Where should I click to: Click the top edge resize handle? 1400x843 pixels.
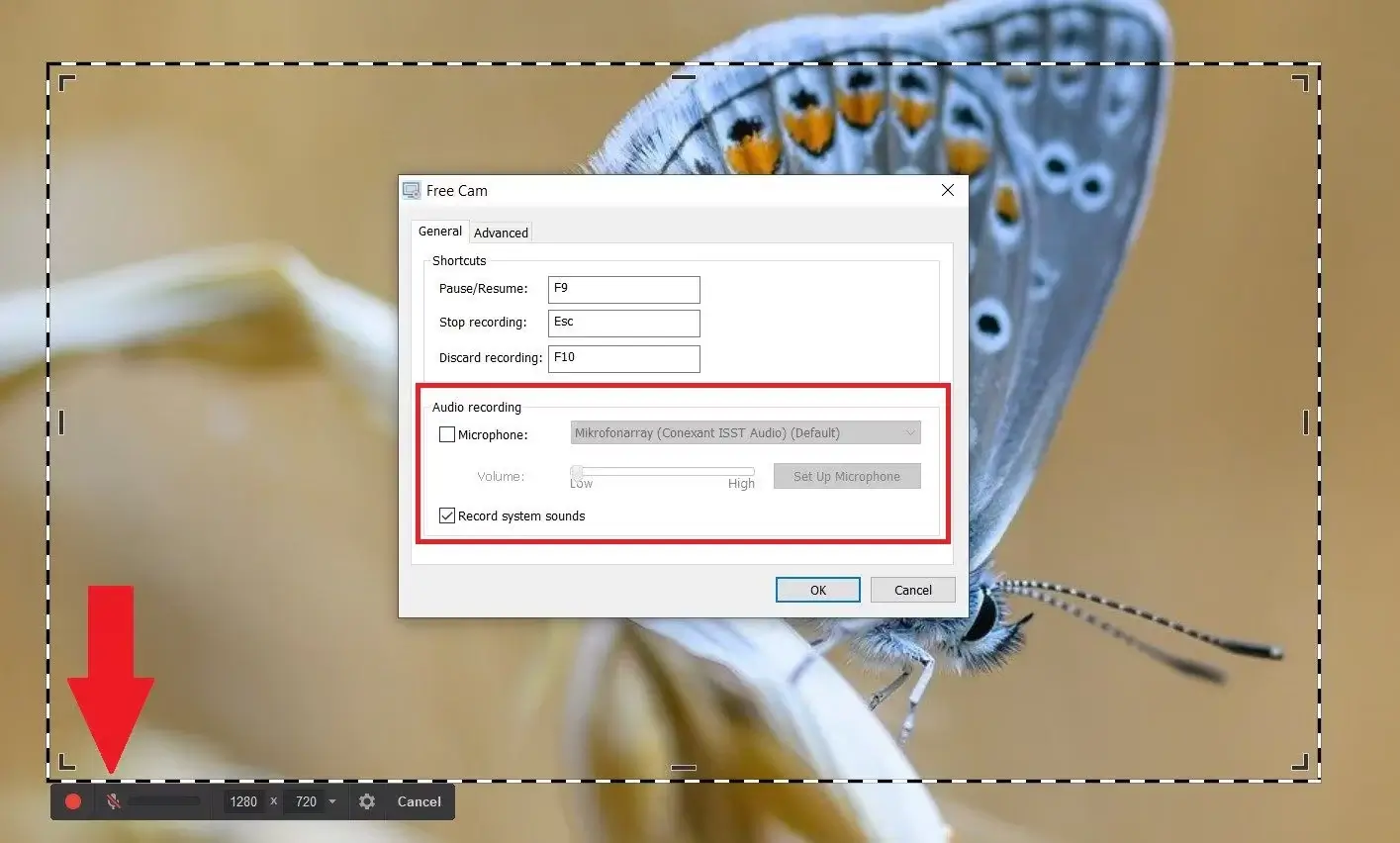684,76
